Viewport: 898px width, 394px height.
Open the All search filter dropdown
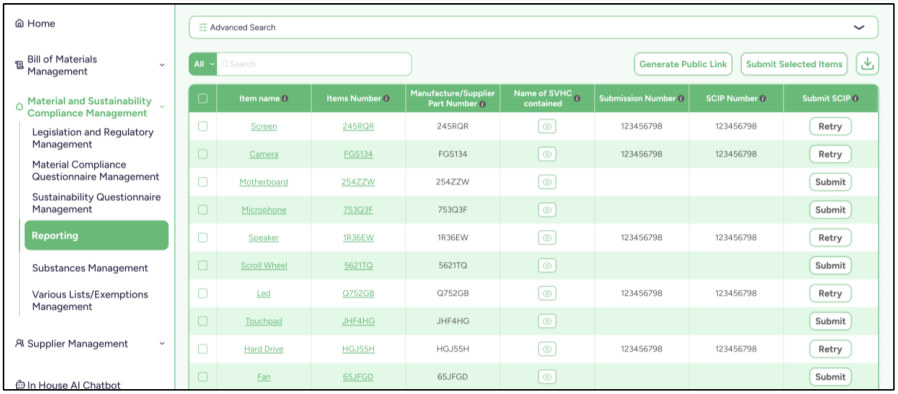pyautogui.click(x=203, y=64)
